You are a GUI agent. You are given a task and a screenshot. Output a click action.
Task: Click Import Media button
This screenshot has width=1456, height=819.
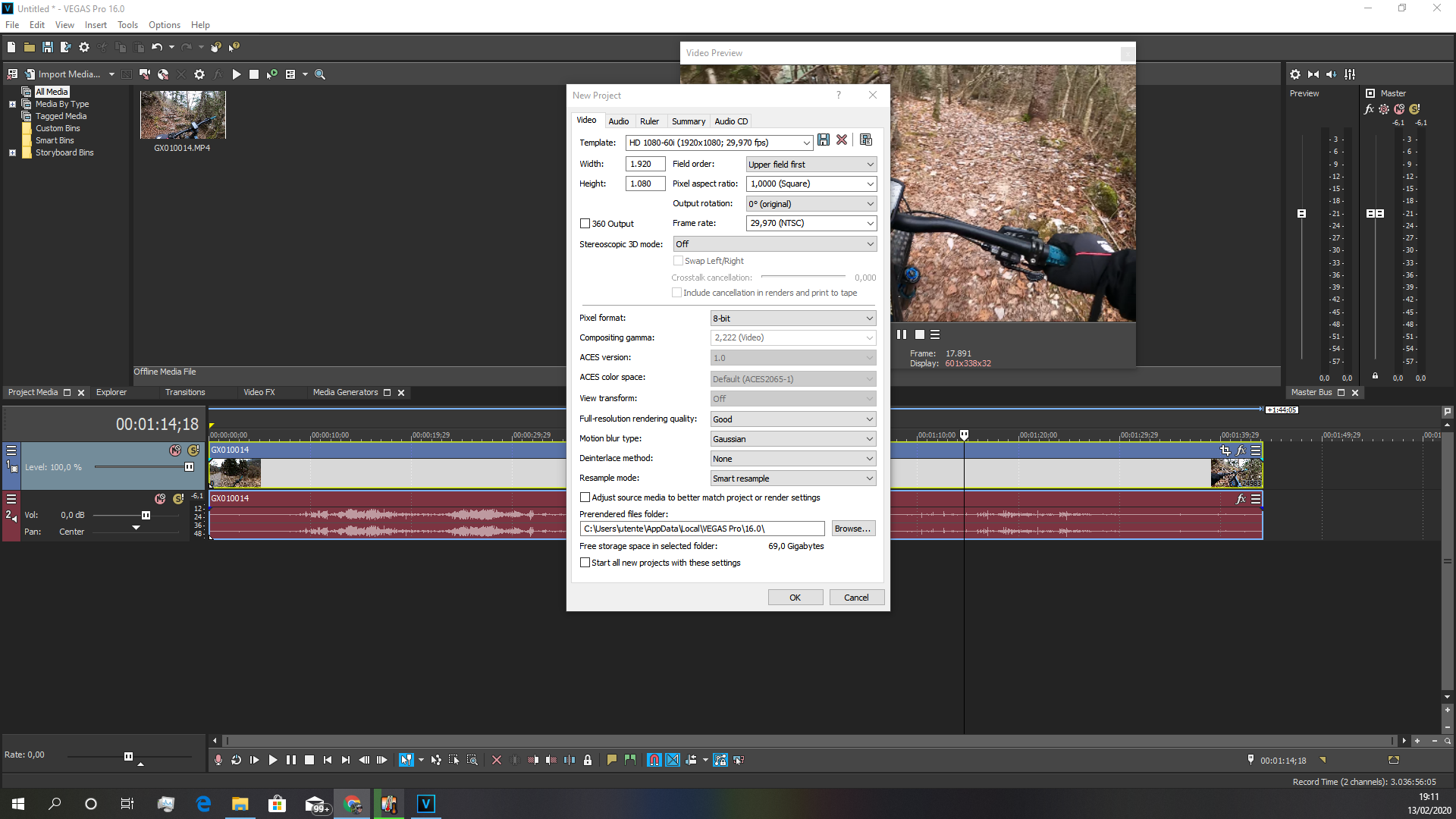pos(61,74)
